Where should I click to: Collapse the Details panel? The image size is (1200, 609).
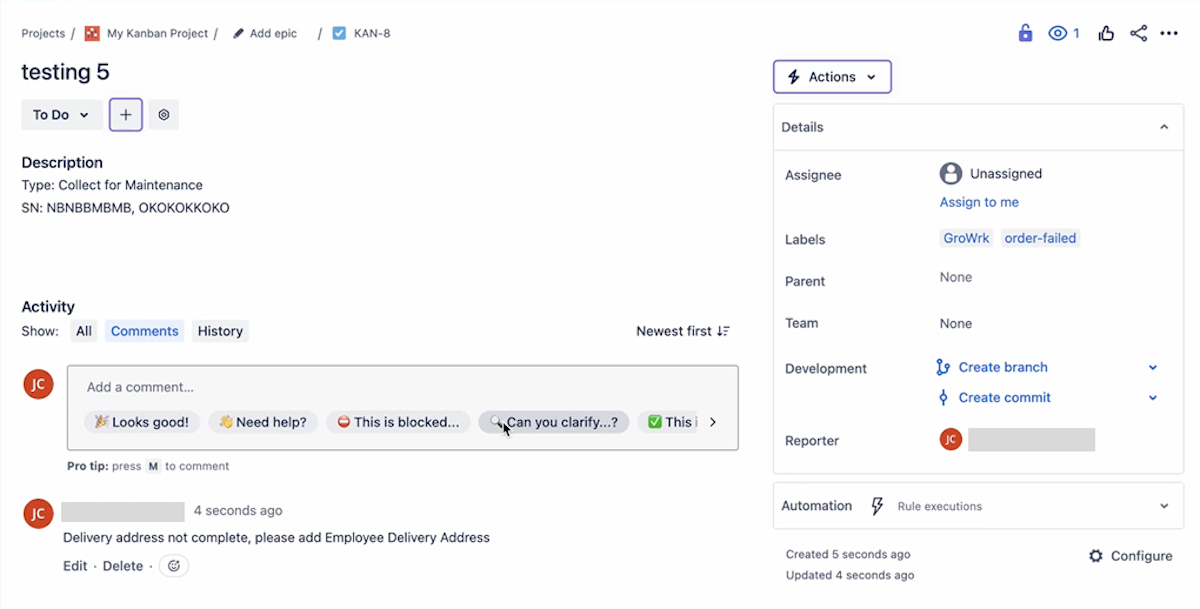click(1163, 127)
